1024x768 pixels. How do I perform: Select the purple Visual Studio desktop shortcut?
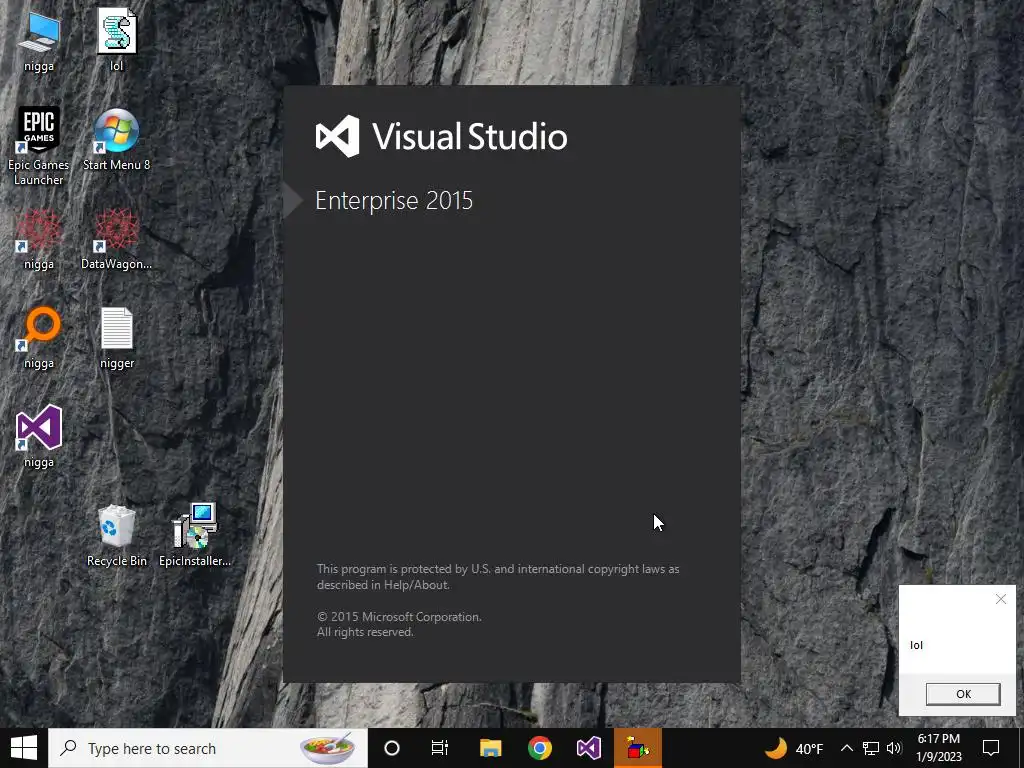(39, 436)
